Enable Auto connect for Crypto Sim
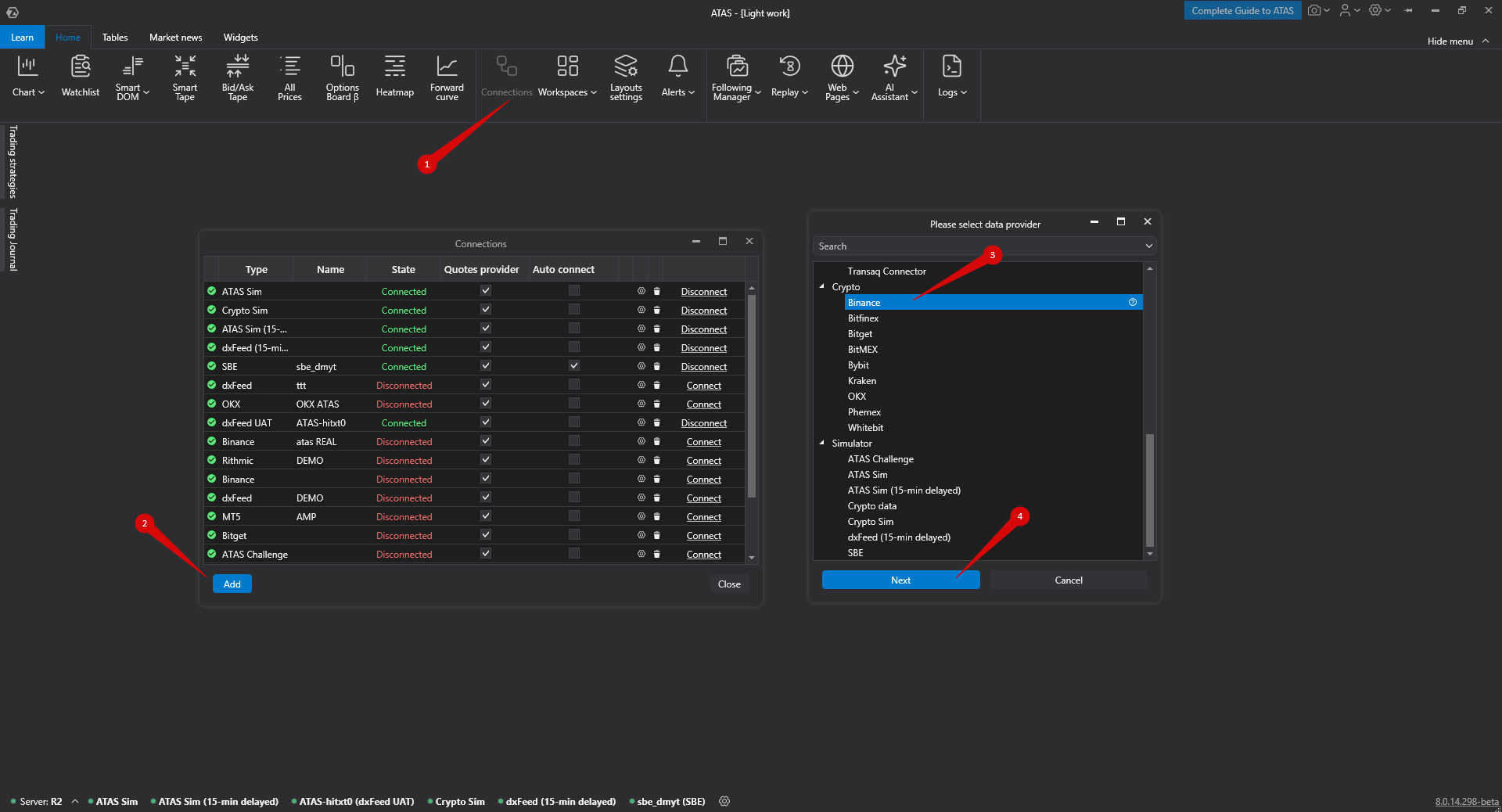 point(574,309)
